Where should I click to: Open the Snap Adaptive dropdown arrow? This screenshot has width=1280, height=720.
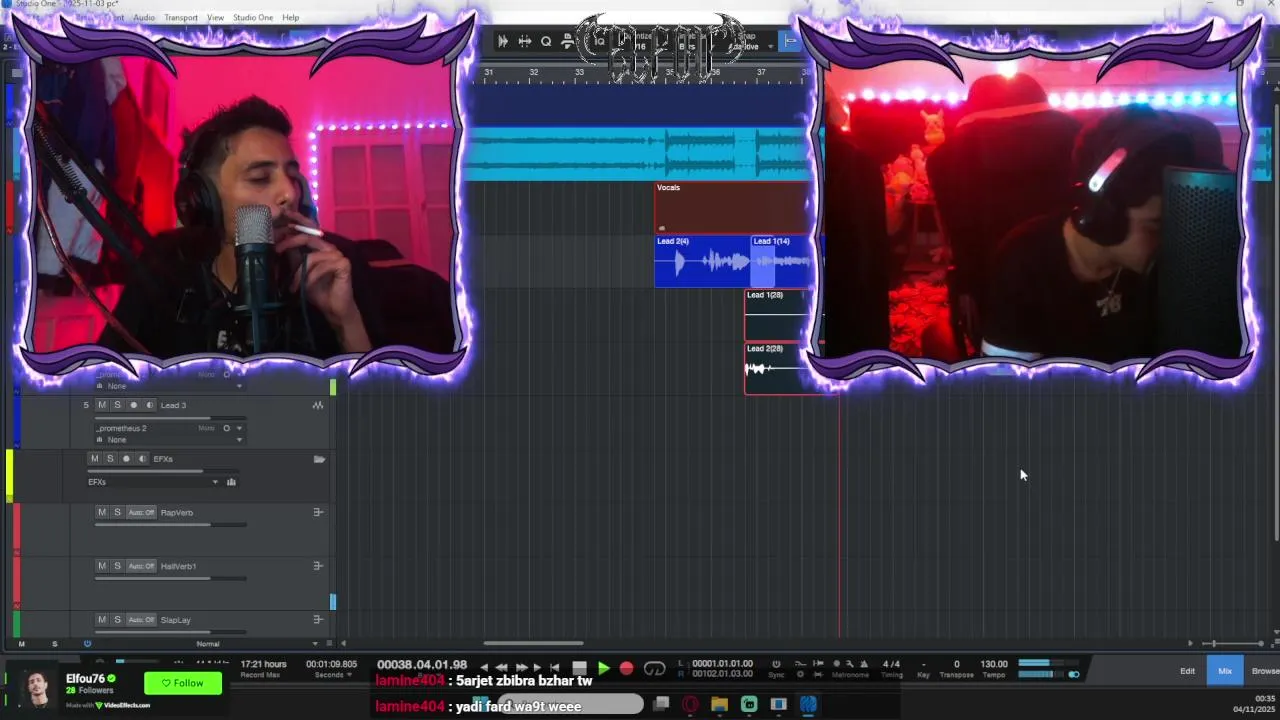pos(771,46)
